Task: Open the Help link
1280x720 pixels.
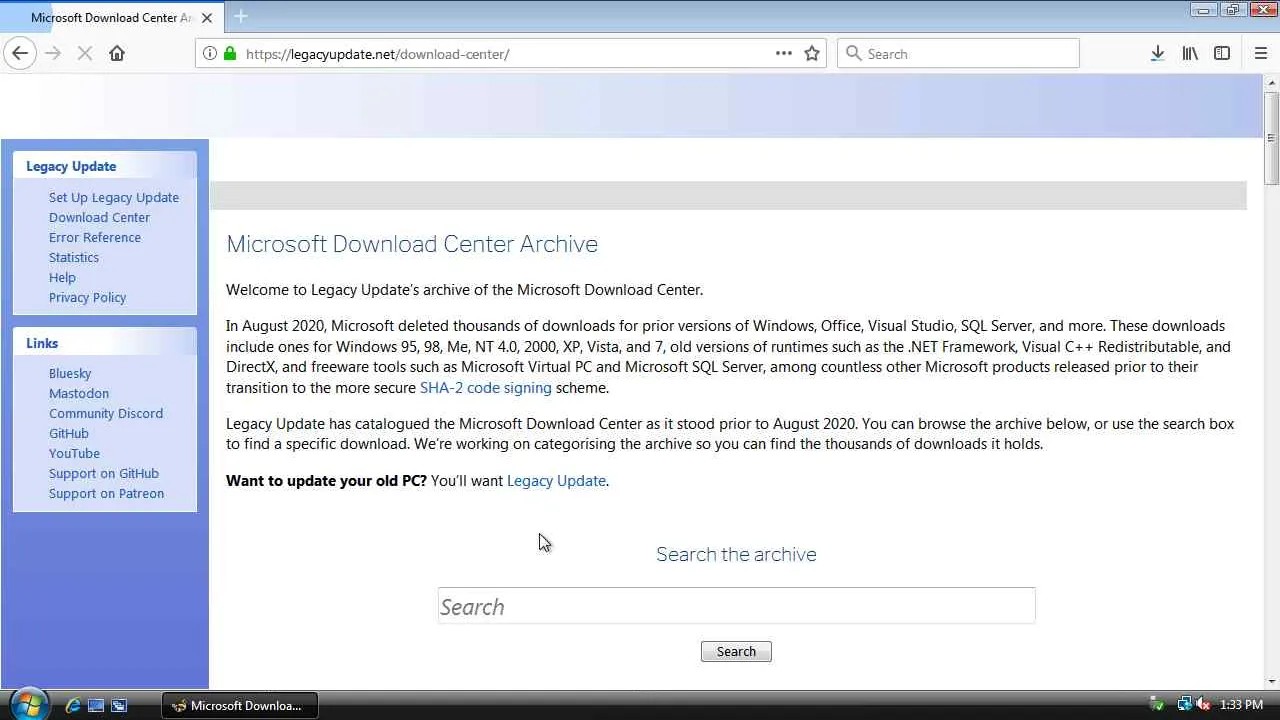Action: (62, 277)
